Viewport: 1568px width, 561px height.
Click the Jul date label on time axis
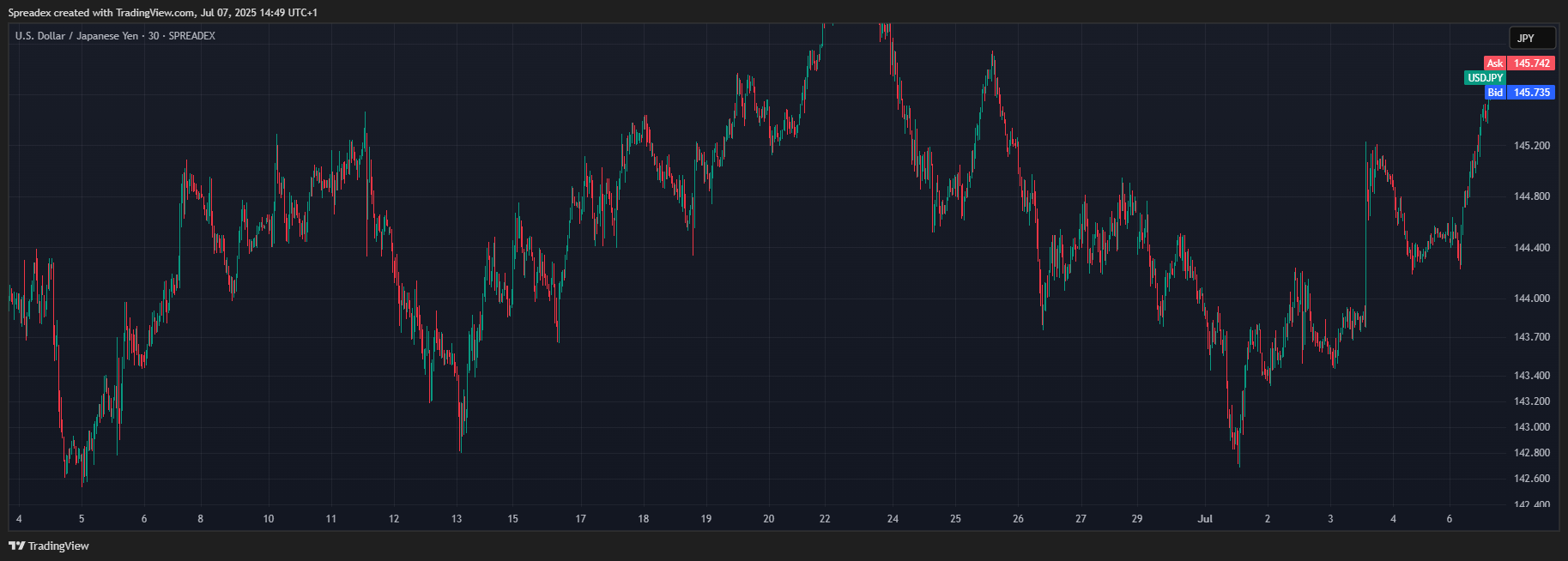[1205, 519]
